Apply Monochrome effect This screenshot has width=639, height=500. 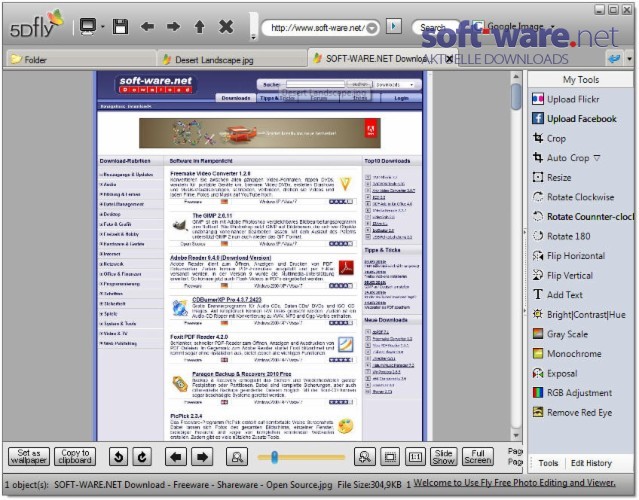point(567,353)
